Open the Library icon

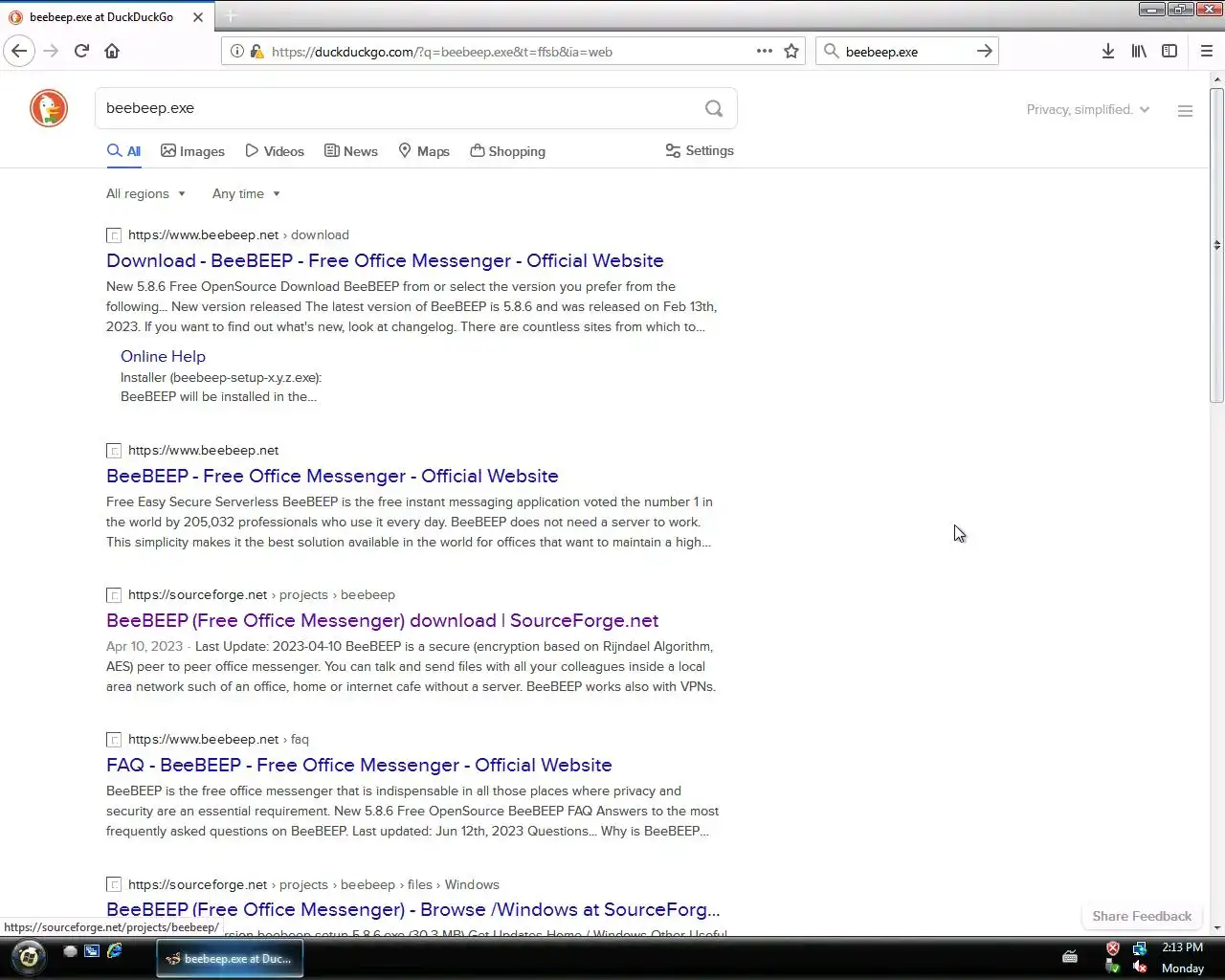point(1139,51)
